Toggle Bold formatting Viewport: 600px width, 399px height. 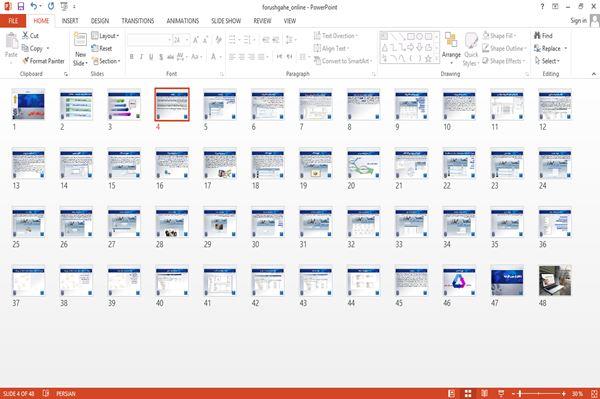tap(132, 57)
